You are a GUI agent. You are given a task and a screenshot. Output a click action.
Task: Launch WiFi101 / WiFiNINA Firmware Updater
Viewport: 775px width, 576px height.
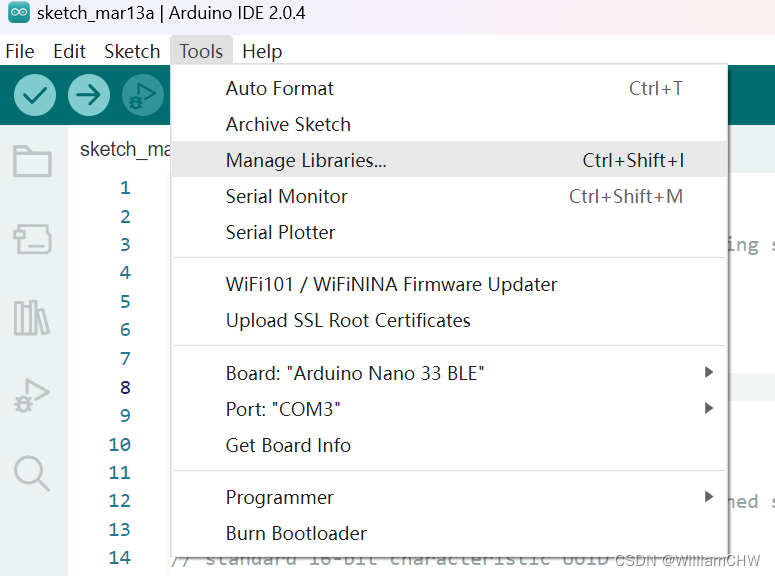pyautogui.click(x=449, y=284)
